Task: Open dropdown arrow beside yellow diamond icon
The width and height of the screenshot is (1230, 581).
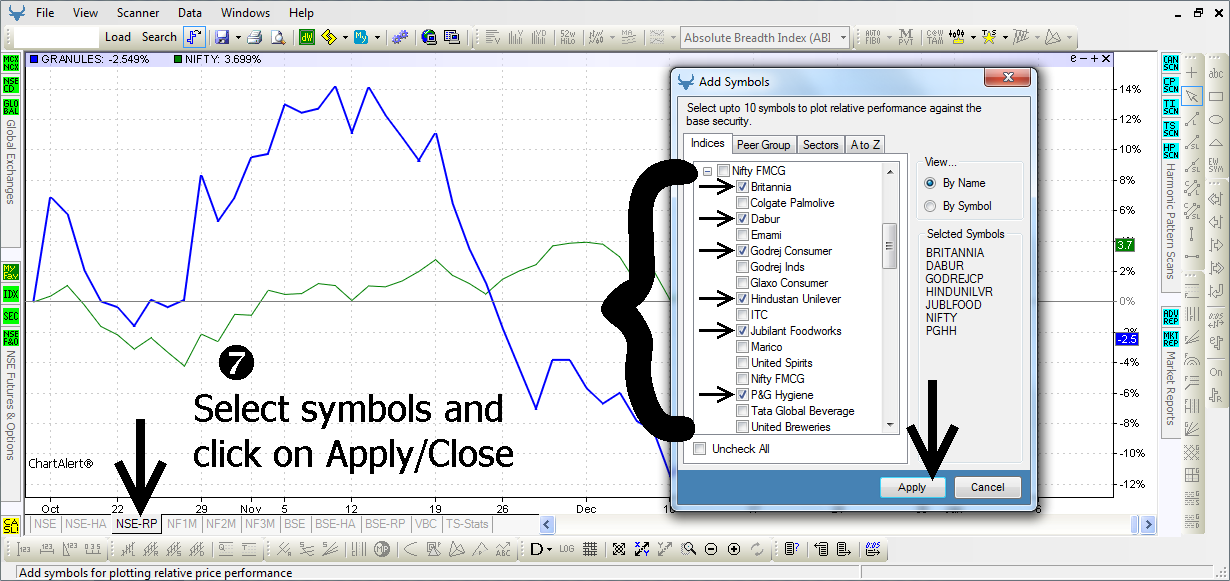Action: 345,37
